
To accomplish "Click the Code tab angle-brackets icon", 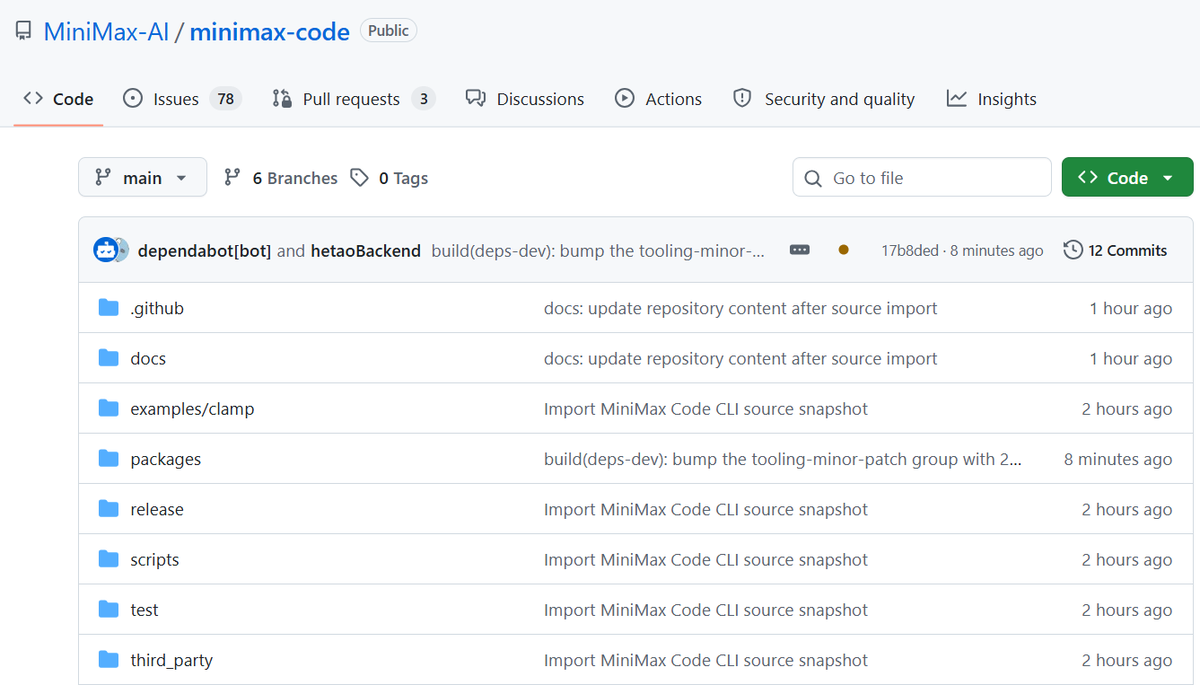I will [33, 98].
